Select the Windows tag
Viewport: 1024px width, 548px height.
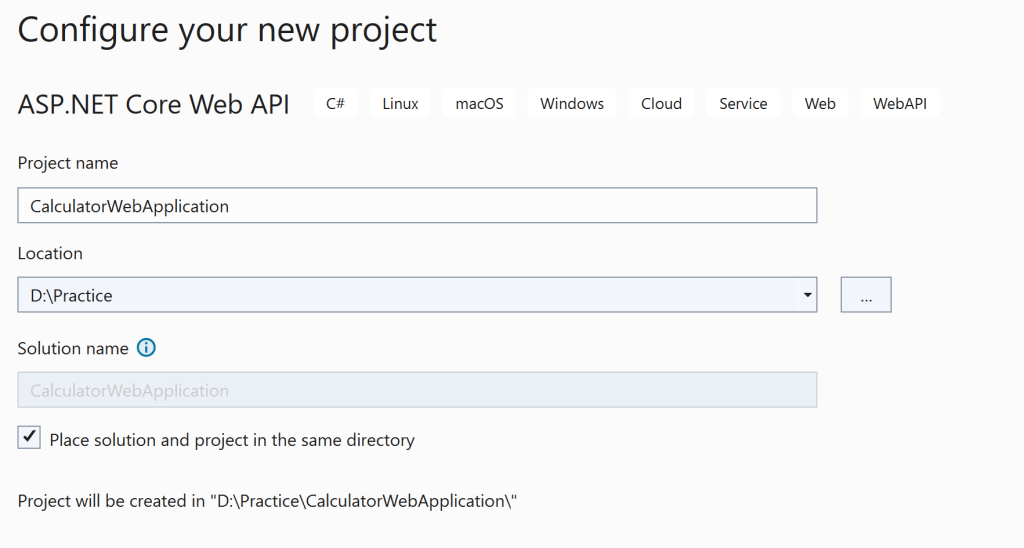coord(572,103)
